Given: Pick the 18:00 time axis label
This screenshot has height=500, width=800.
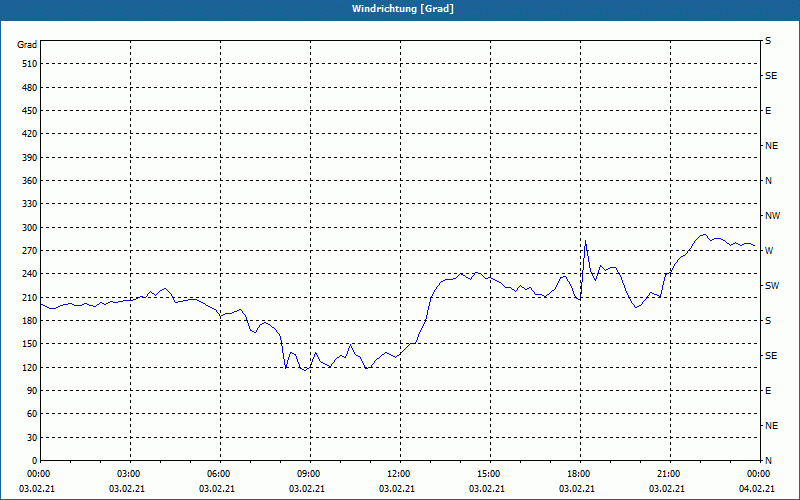Looking at the screenshot, I should tap(577, 474).
